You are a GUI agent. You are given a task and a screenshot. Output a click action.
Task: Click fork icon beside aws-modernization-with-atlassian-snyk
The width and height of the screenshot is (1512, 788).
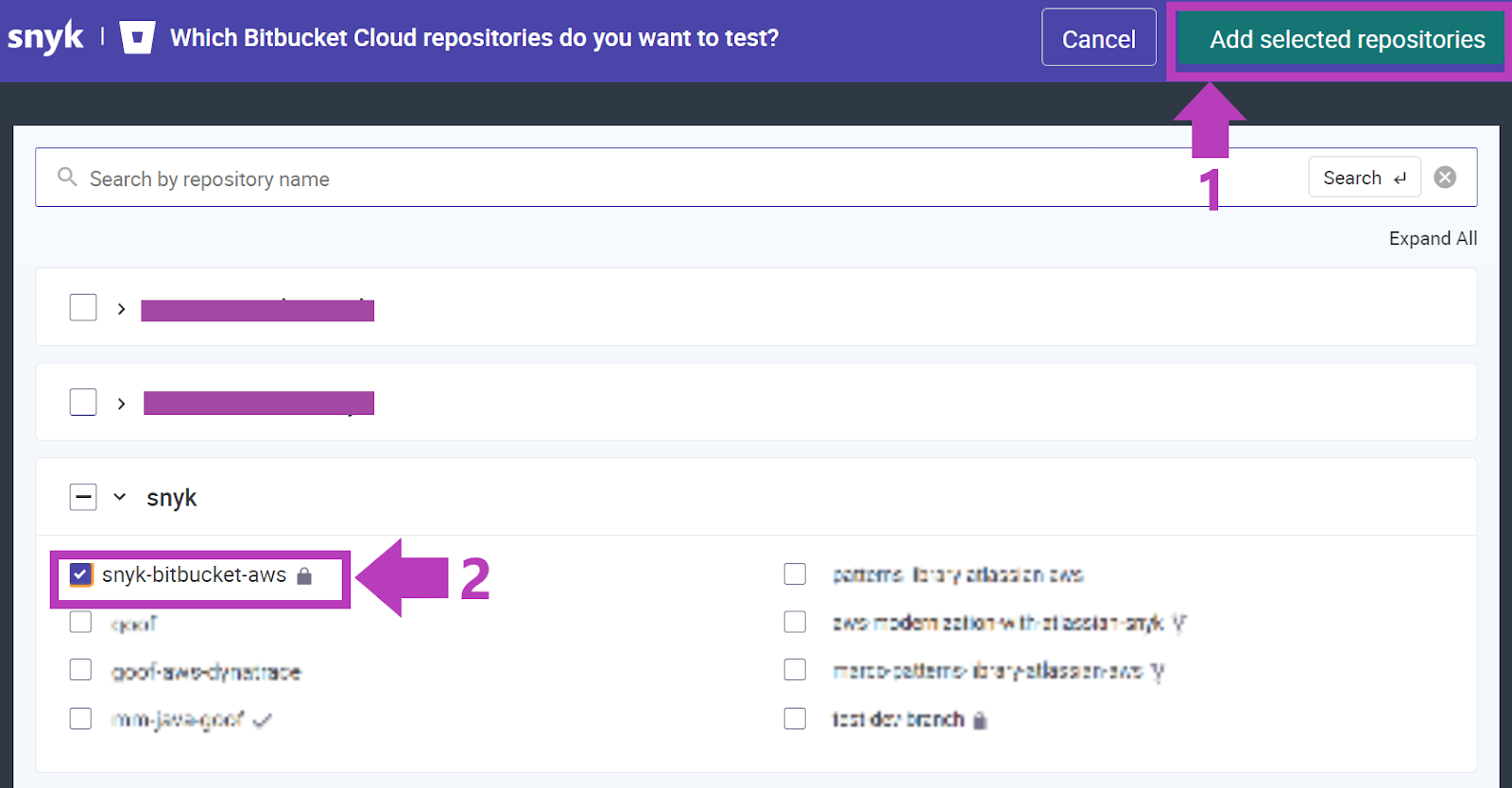pos(1178,624)
